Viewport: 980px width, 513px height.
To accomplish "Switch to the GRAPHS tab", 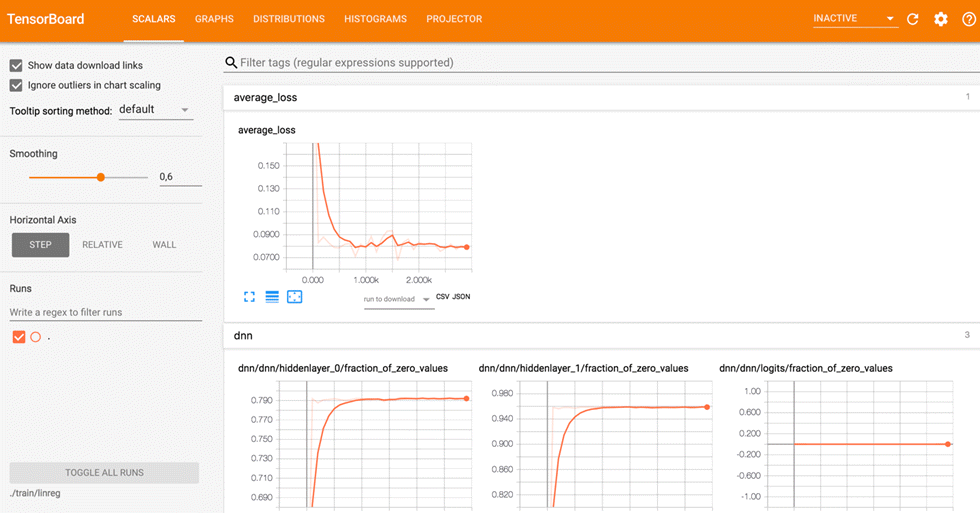I will [x=214, y=19].
